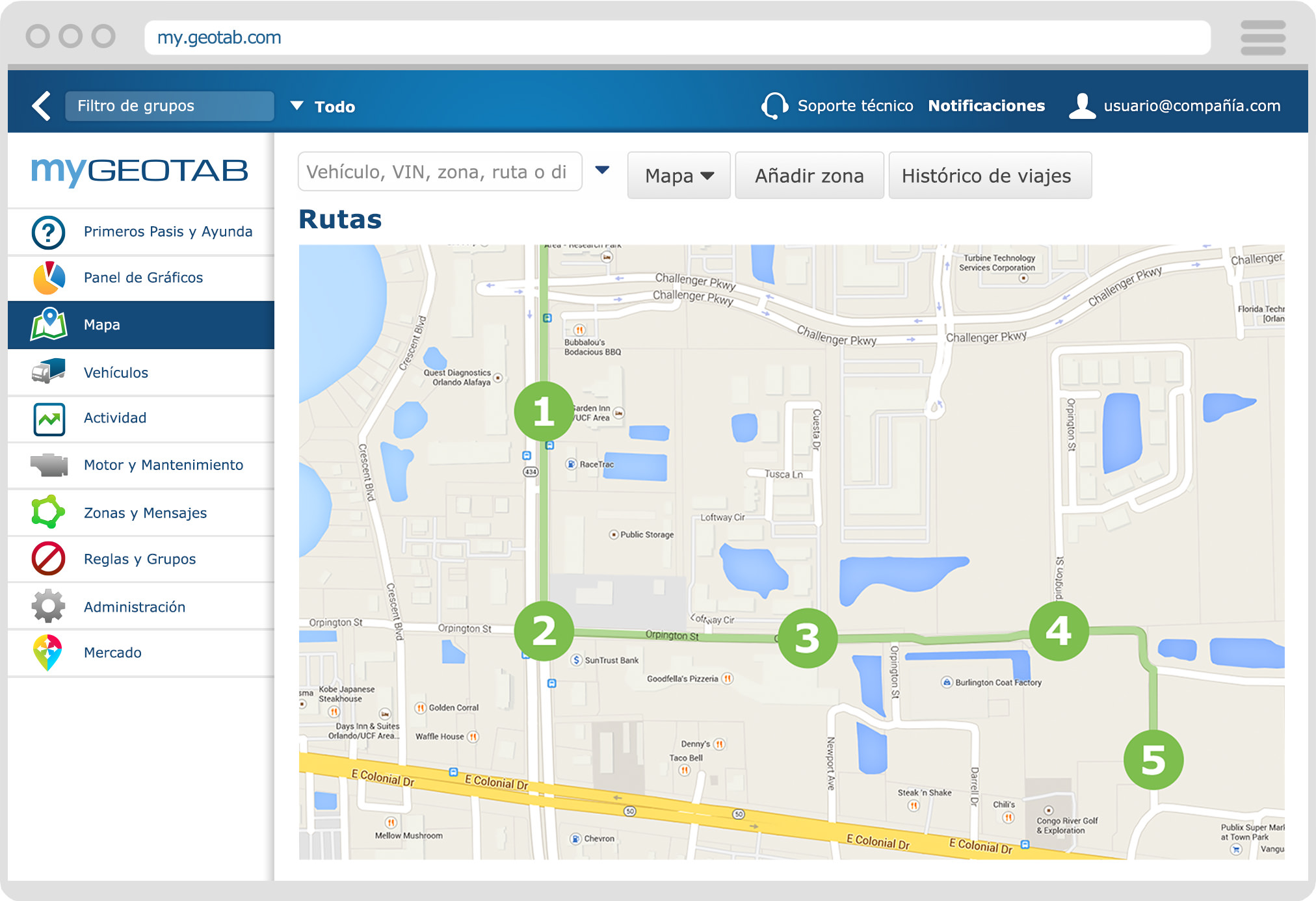Viewport: 1316px width, 901px height.
Task: Select the Actividad chart icon
Action: 49,419
